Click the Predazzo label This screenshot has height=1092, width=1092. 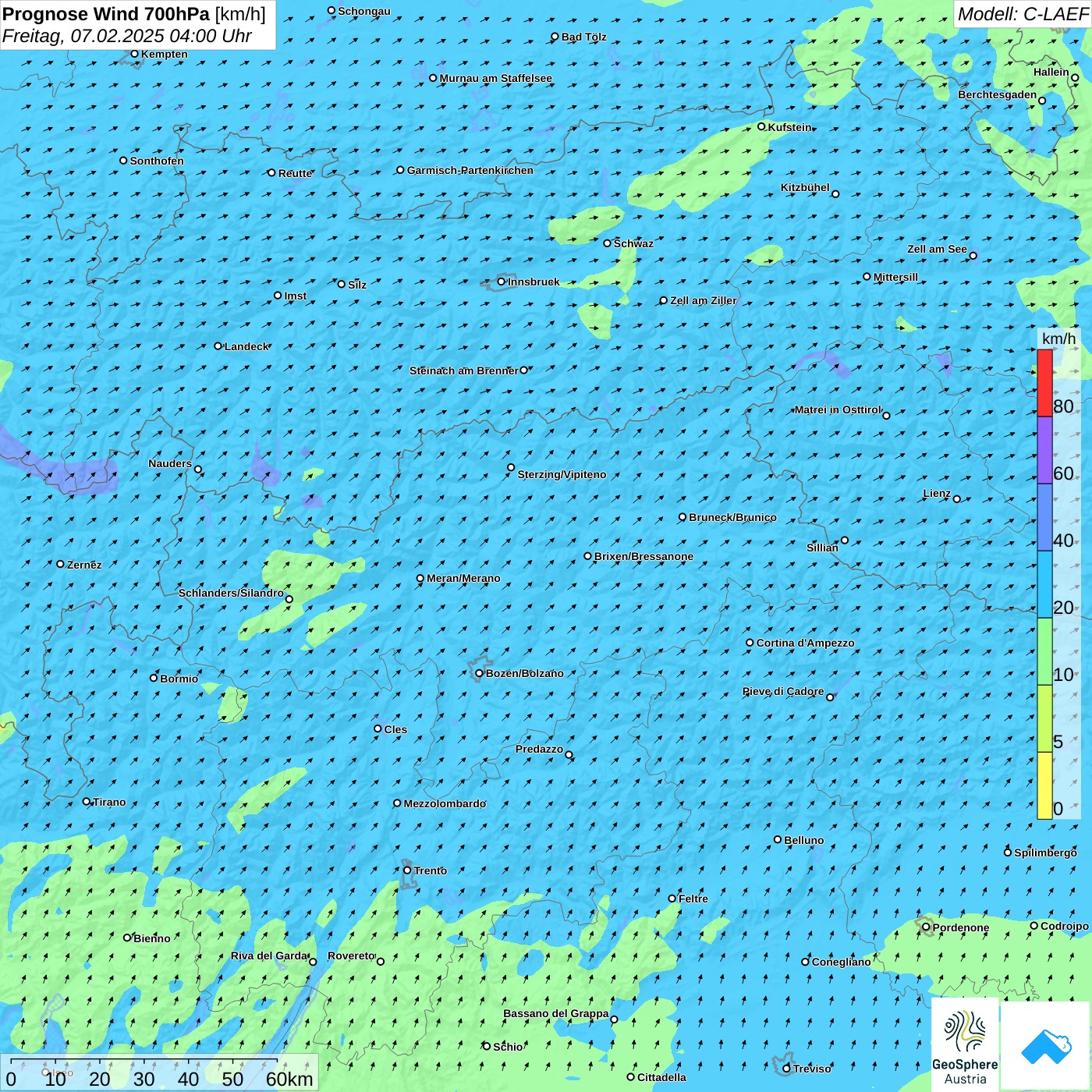(x=539, y=749)
